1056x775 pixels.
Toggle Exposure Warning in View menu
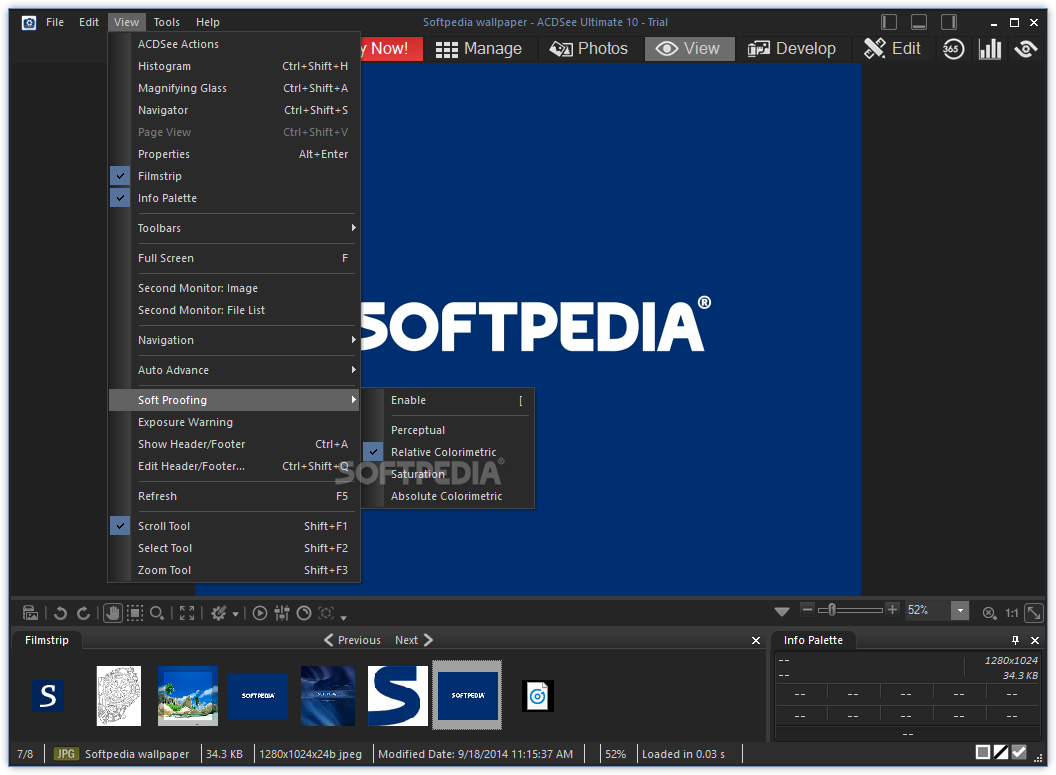234,422
